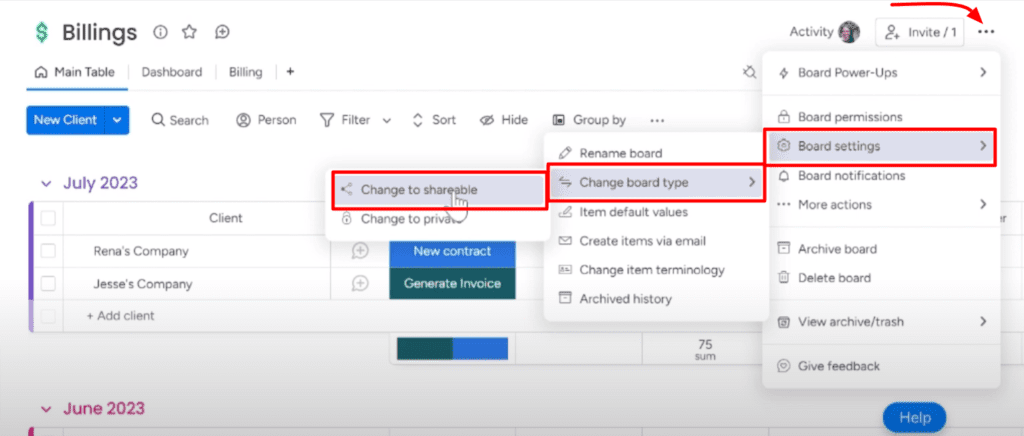The image size is (1024, 436).
Task: Click integrations plug icon above toolbar
Action: coord(749,72)
